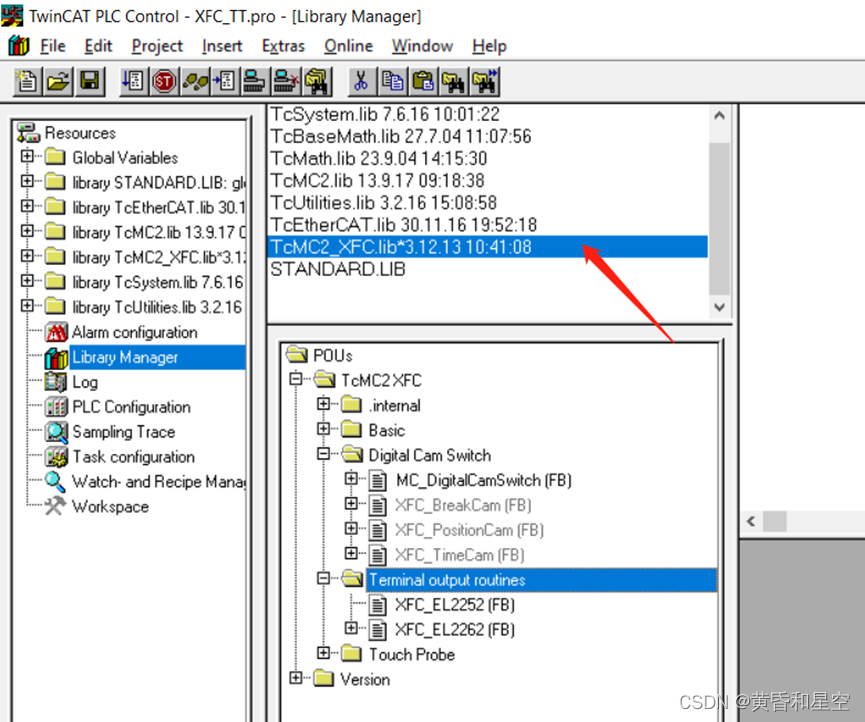Image resolution: width=865 pixels, height=722 pixels.
Task: Click right pane horizontal scroll left arrow
Action: pyautogui.click(x=751, y=521)
